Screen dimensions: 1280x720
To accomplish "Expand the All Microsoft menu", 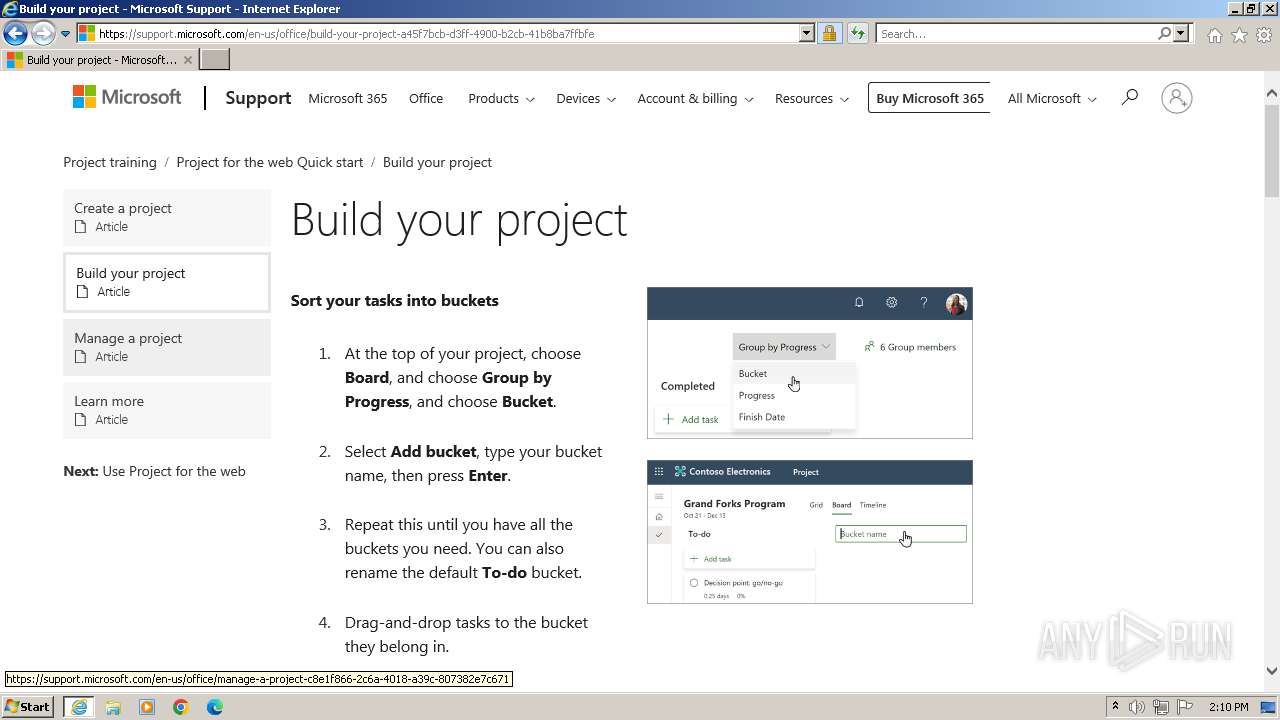I will pos(1052,98).
